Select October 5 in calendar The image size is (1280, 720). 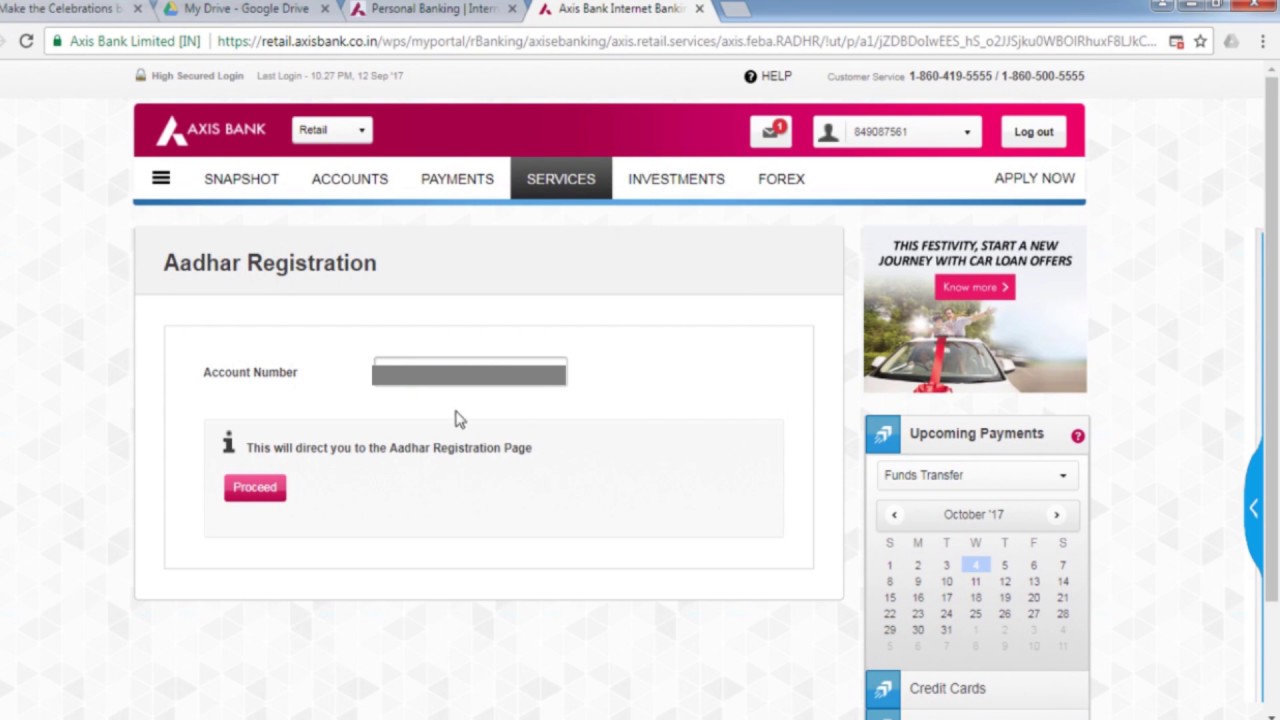[1004, 566]
